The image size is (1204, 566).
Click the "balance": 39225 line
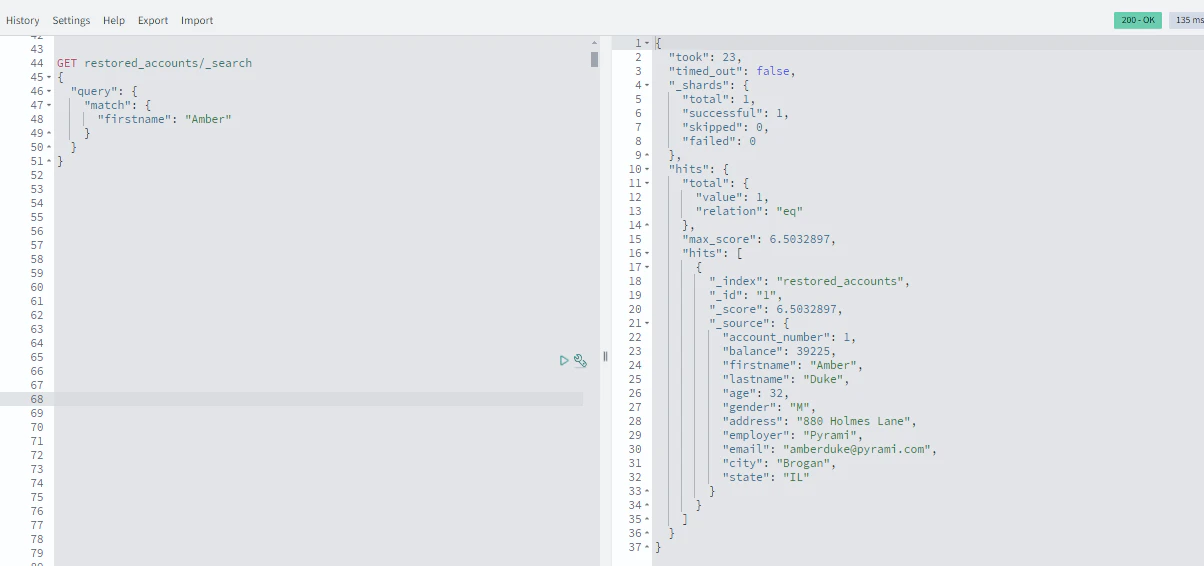point(779,351)
